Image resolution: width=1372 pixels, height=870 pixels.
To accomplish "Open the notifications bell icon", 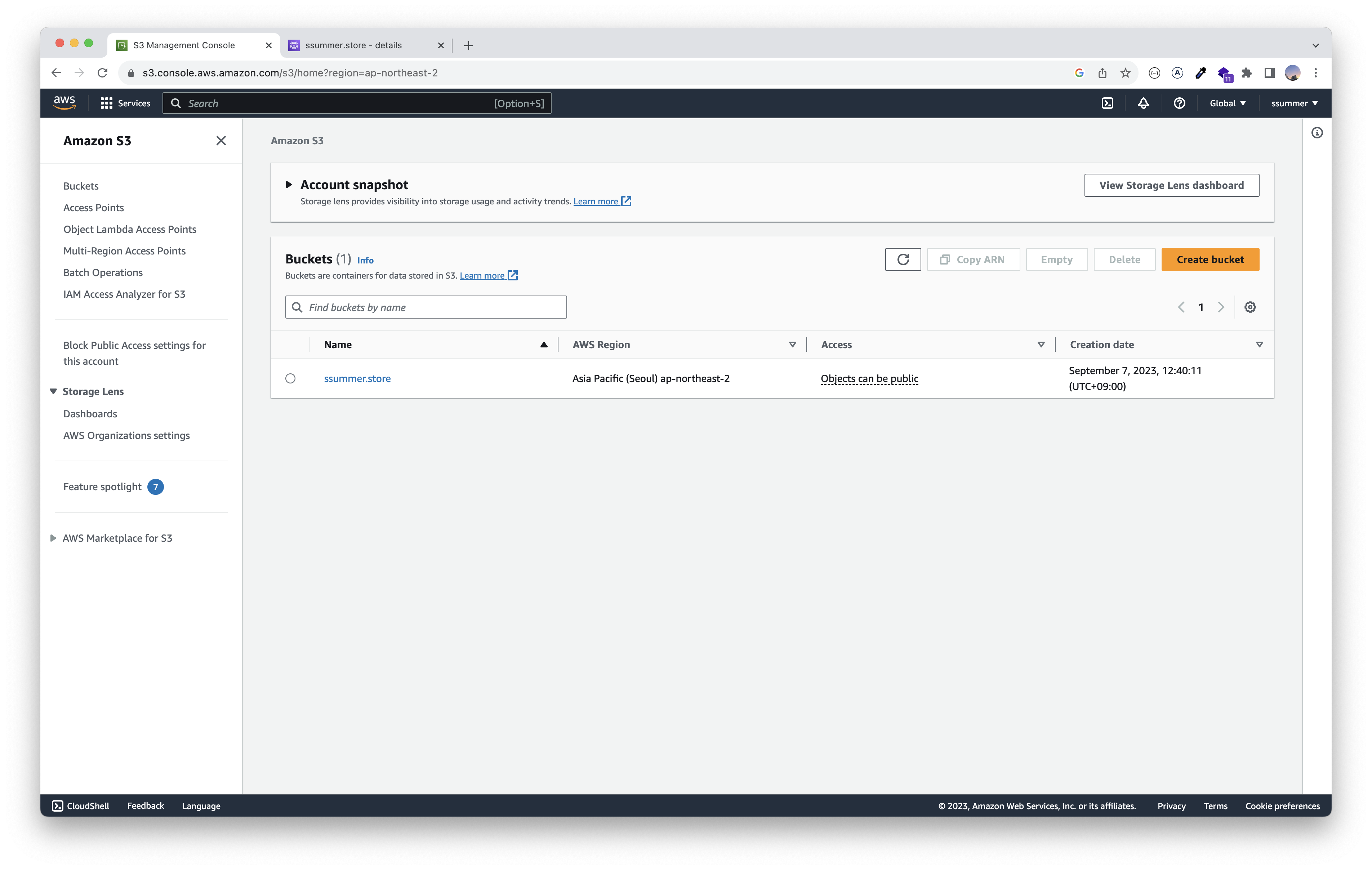I will tap(1143, 103).
